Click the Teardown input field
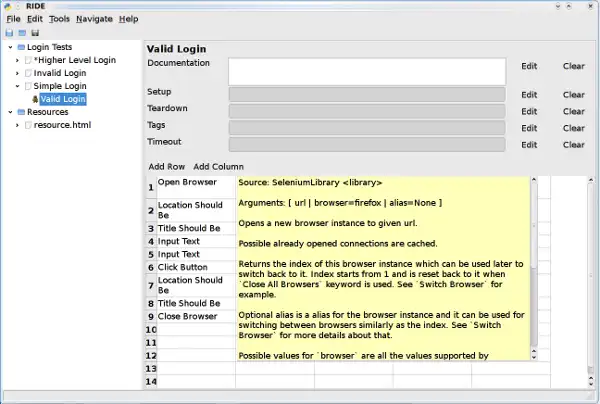This screenshot has height=404, width=600. pyautogui.click(x=367, y=111)
